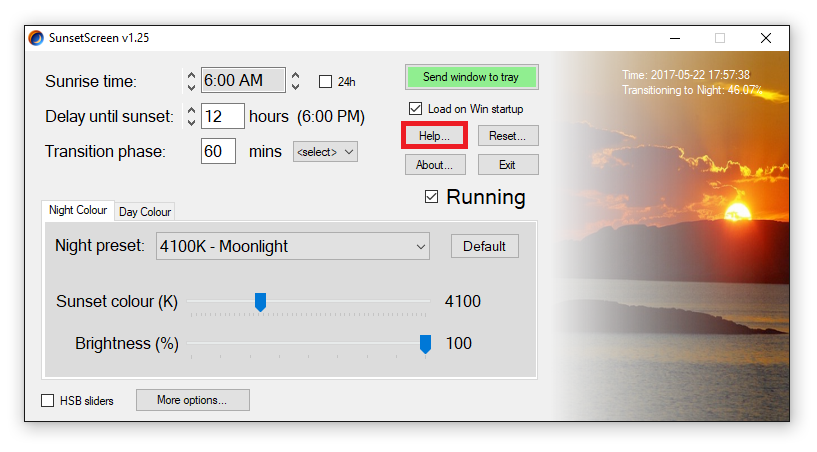Toggle Load on Win startup checkbox
Screen dimensions: 817x452
(x=415, y=108)
